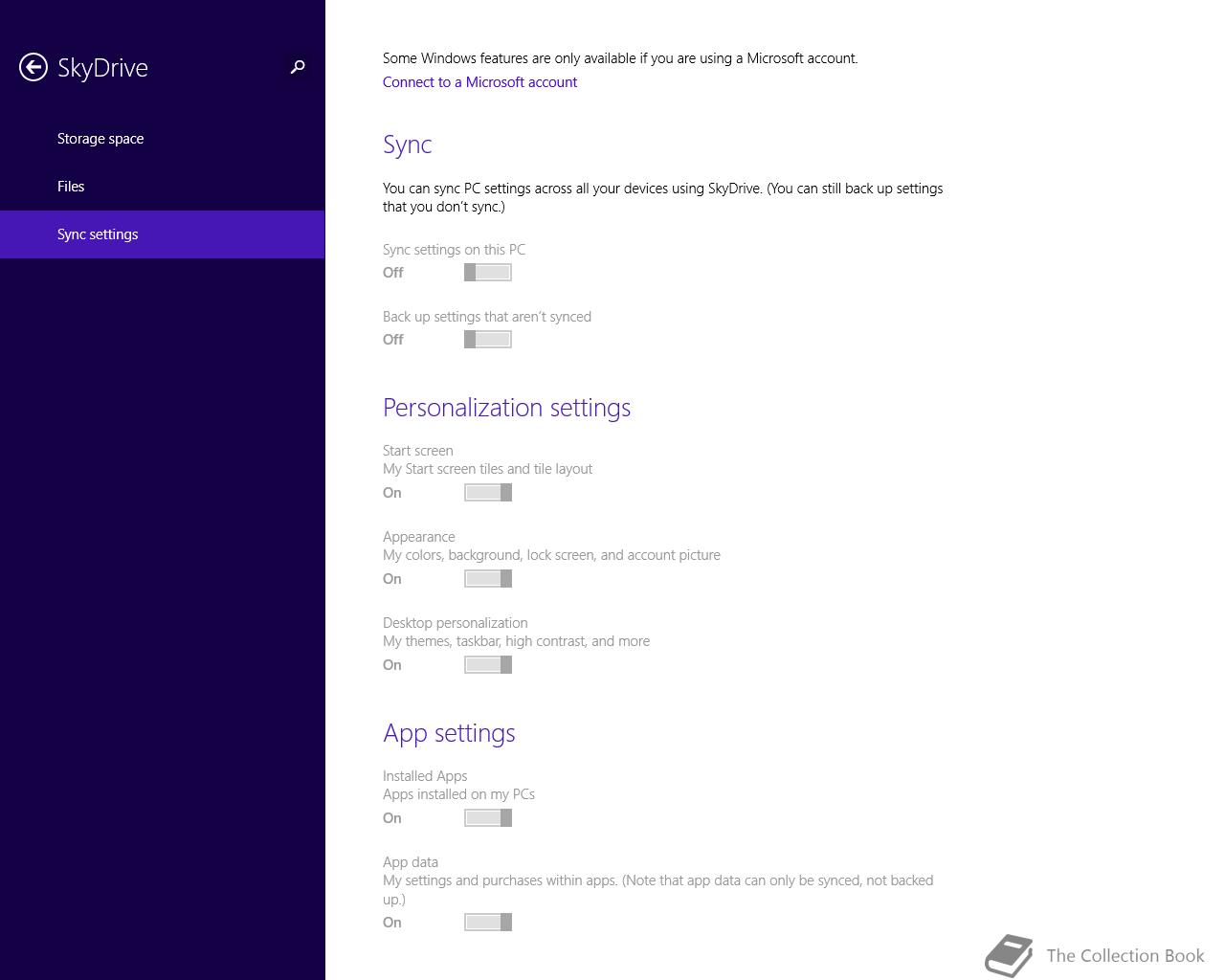
Task: Click the SkyDrive title text
Action: (102, 68)
